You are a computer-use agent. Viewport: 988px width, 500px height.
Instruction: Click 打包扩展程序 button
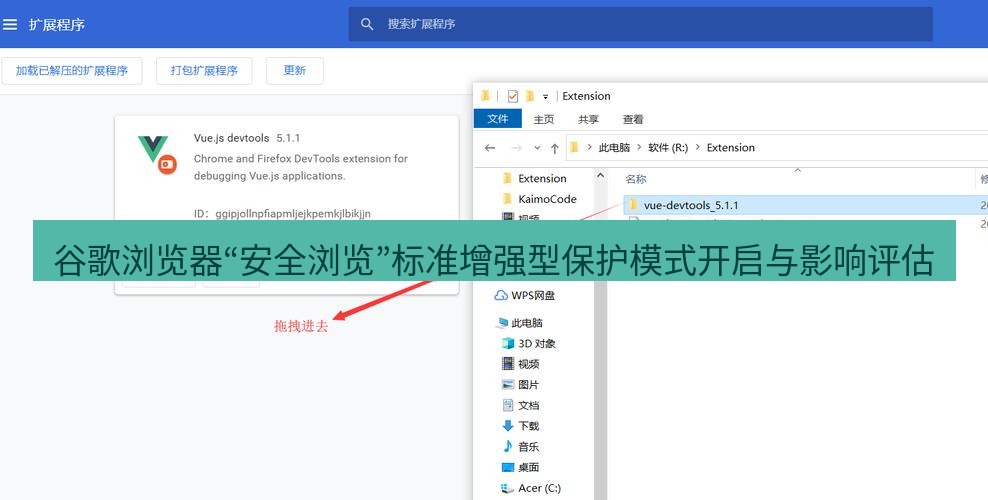pyautogui.click(x=204, y=71)
